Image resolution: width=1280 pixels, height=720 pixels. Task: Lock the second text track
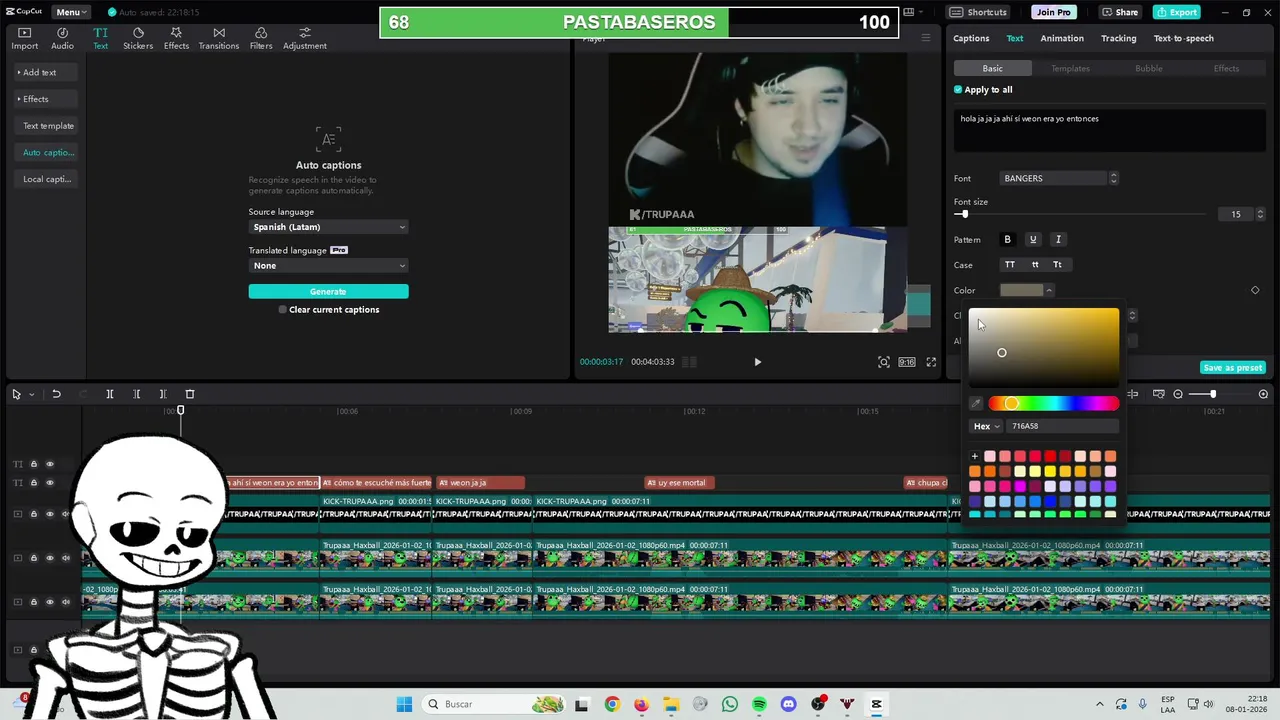click(x=33, y=483)
